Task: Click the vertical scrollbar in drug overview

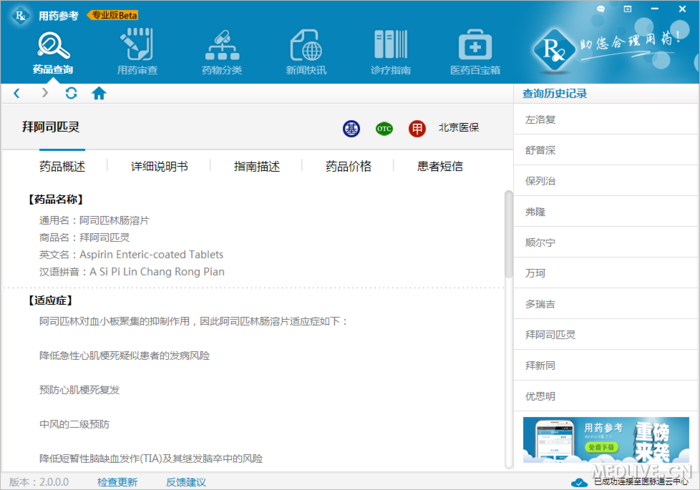Action: coord(508,234)
